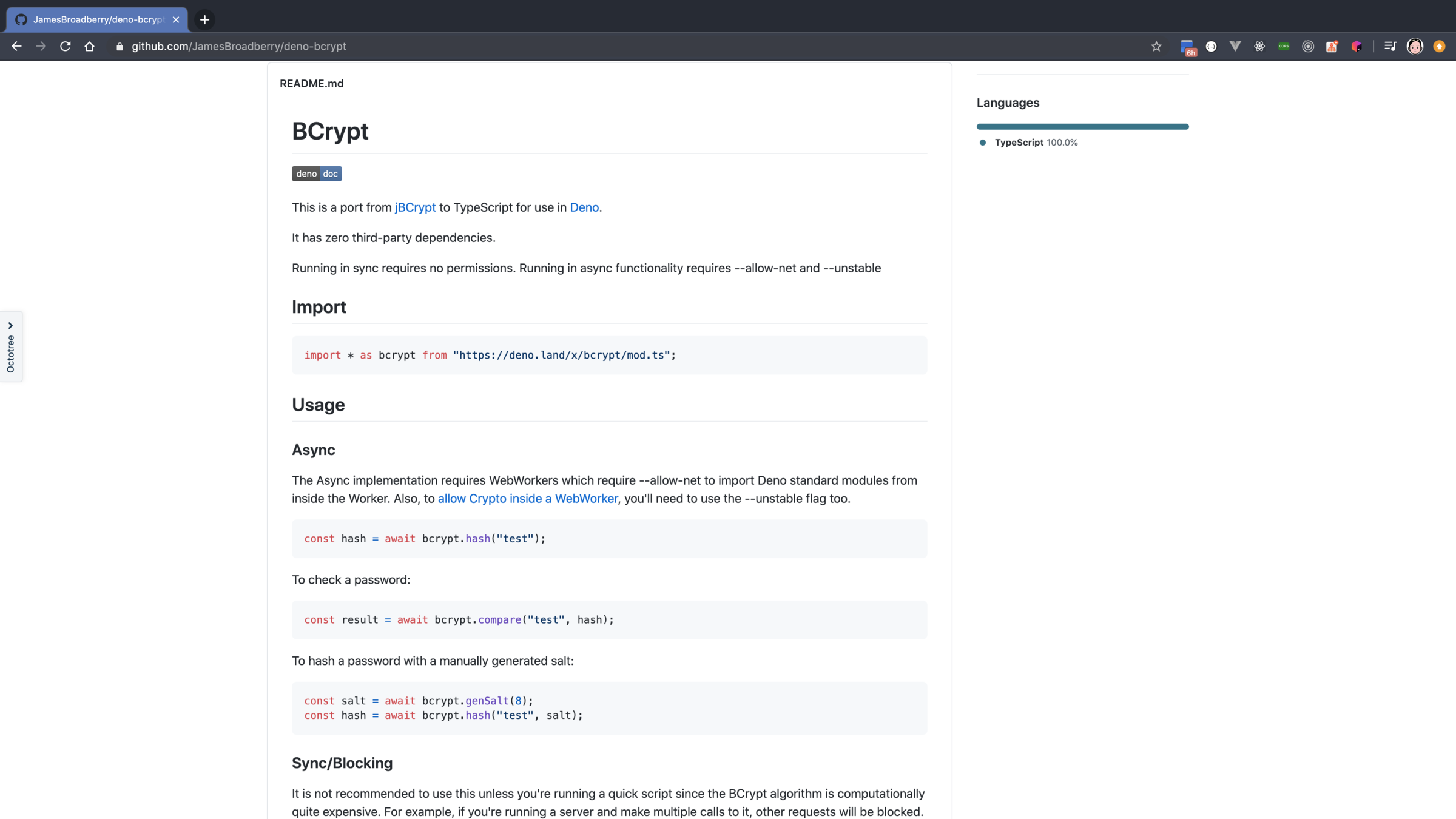Click the orange update arrow icon
Screen dimensions: 1456x819
click(1439, 46)
